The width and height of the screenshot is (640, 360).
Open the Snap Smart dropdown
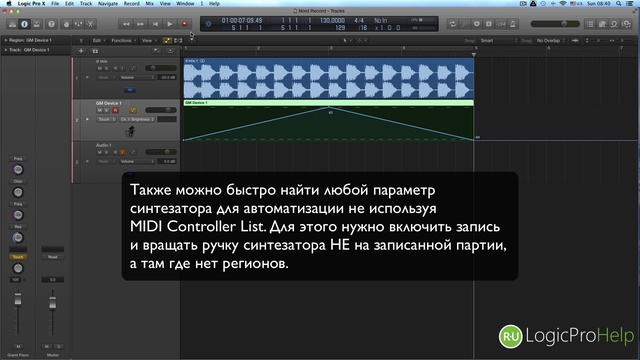pos(498,40)
